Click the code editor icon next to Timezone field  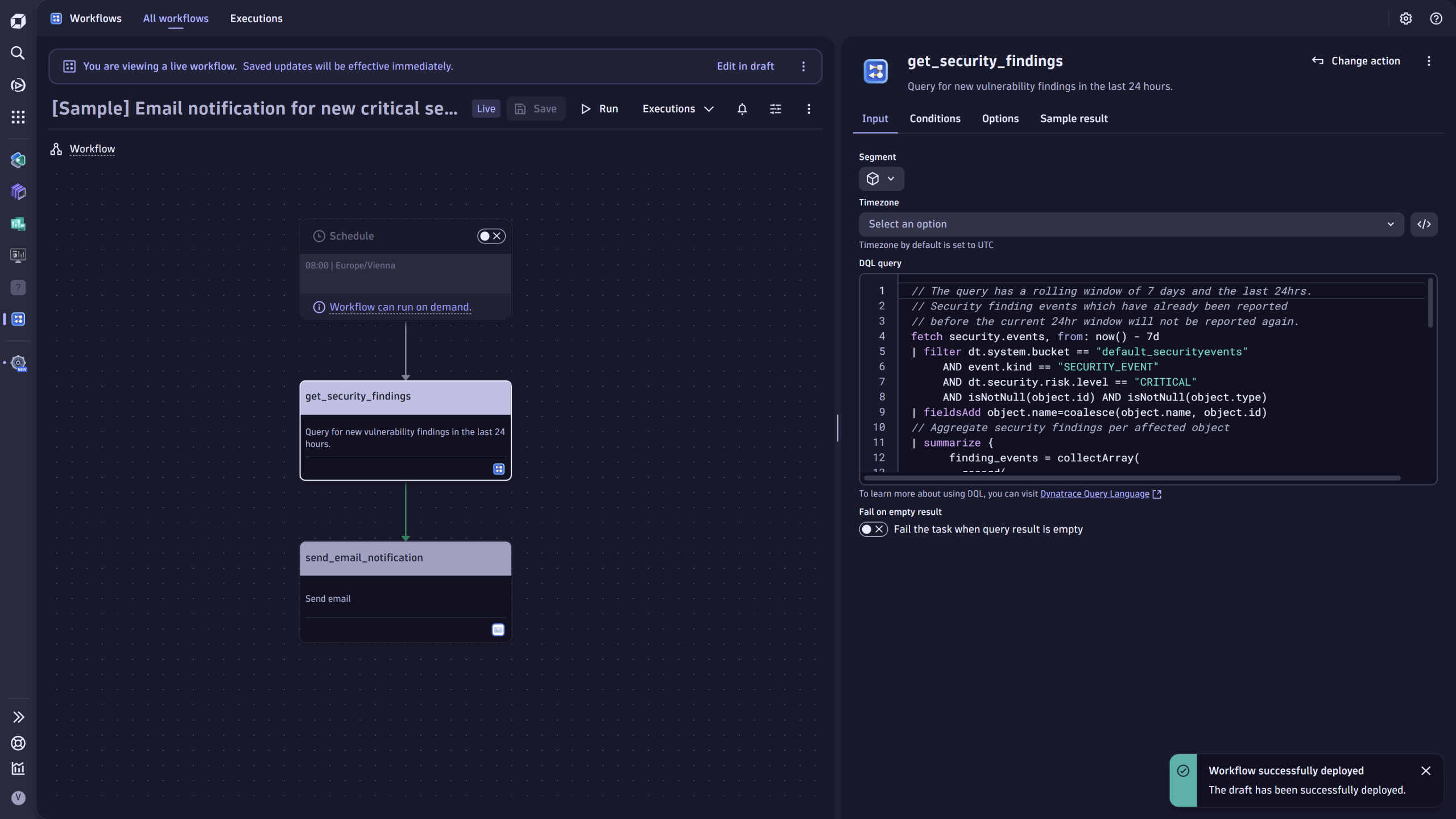1424,224
